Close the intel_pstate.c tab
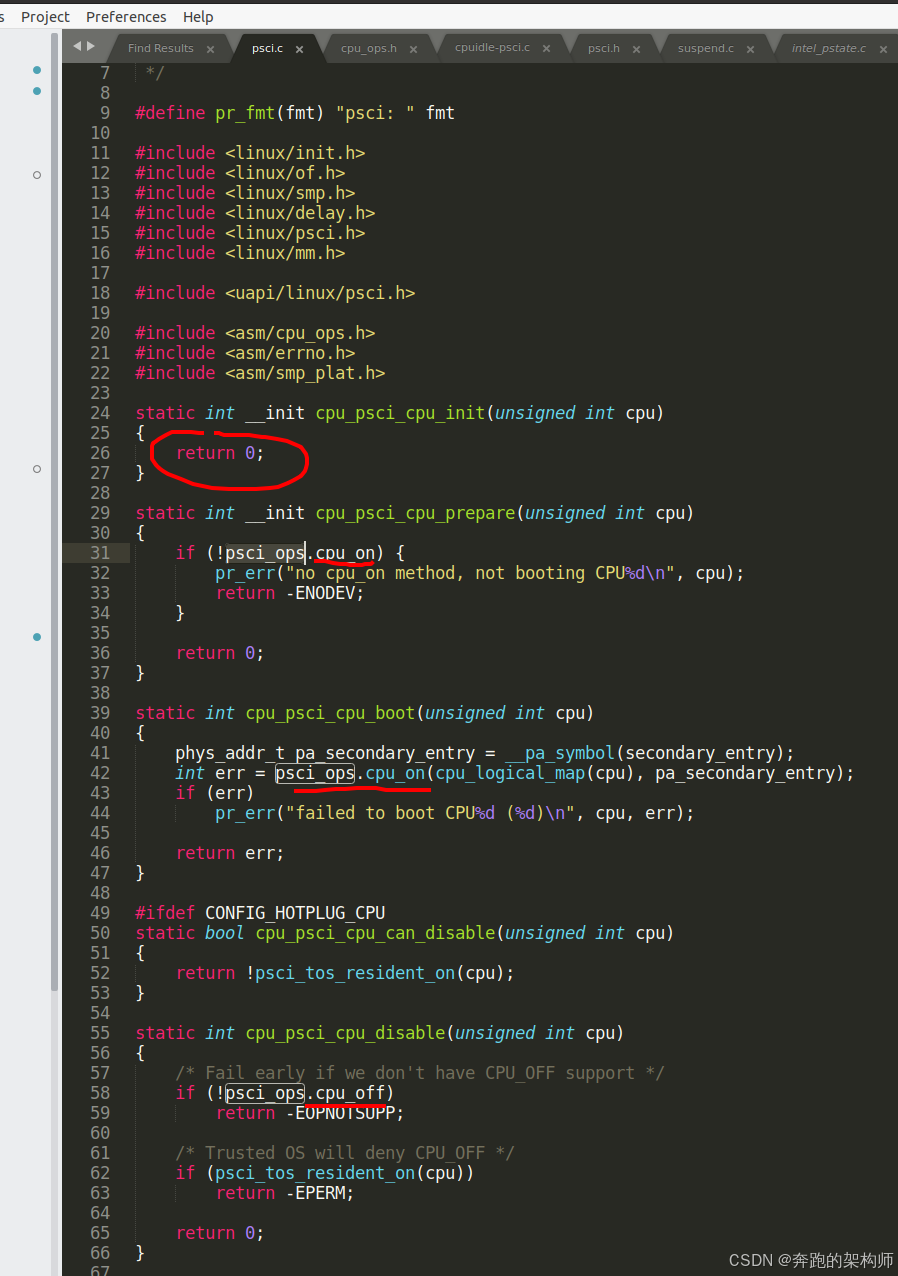The width and height of the screenshot is (898, 1276). [x=883, y=49]
